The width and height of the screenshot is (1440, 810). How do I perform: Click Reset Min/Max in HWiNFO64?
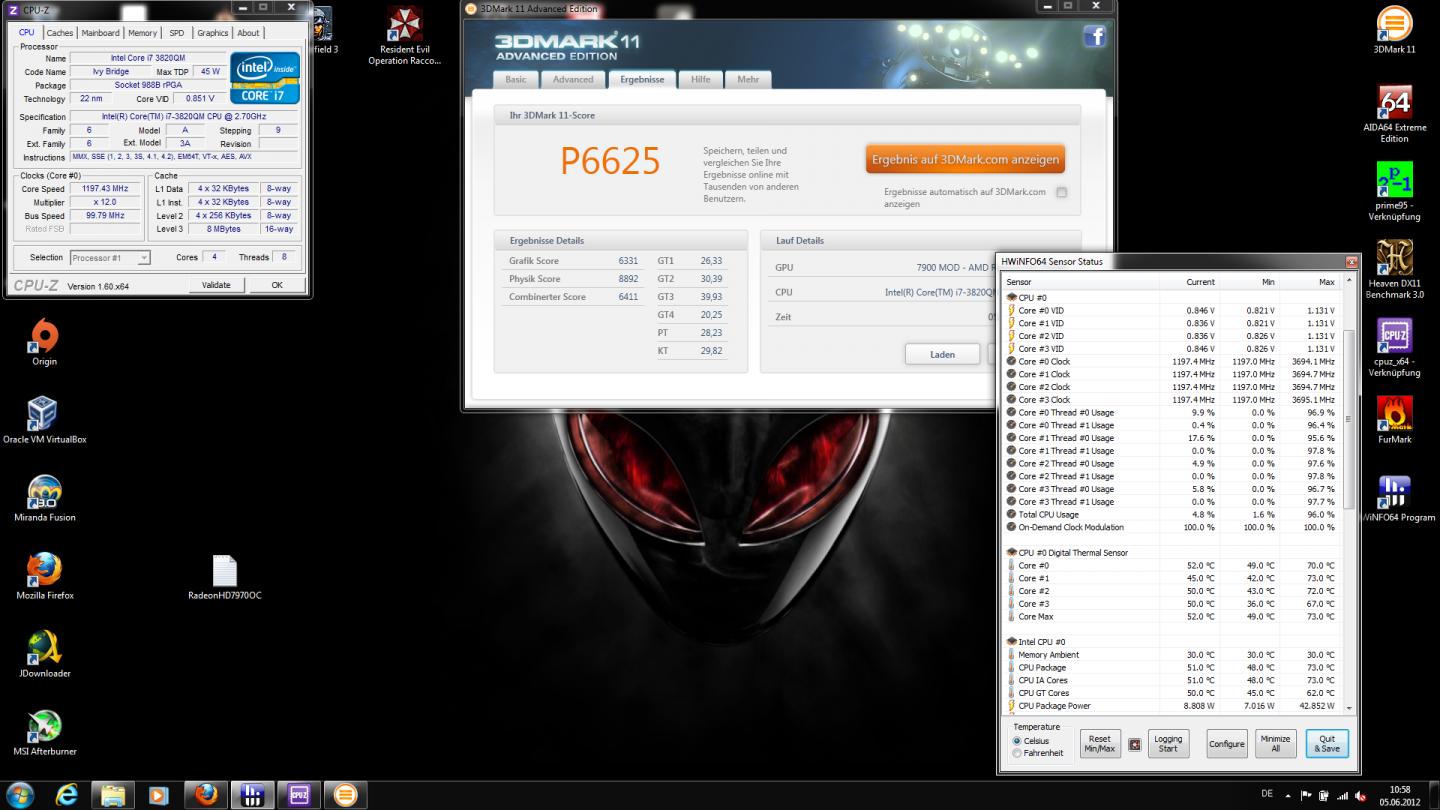click(x=1100, y=744)
